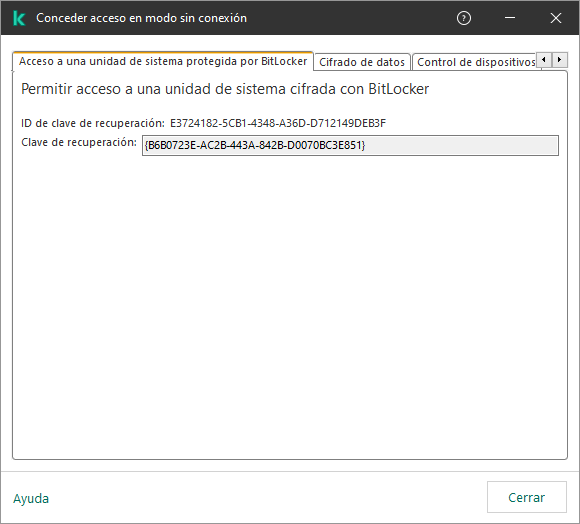580x524 pixels.
Task: Switch to the Cifrado de datos tab
Action: 362,62
